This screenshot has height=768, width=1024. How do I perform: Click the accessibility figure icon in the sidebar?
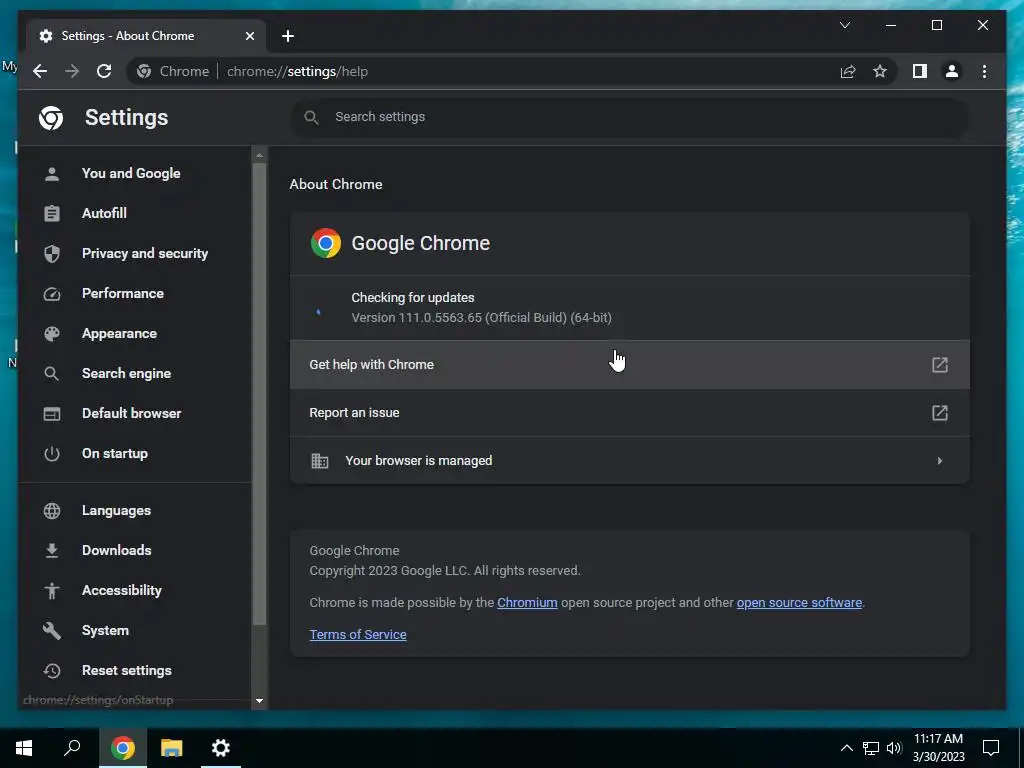pos(52,590)
